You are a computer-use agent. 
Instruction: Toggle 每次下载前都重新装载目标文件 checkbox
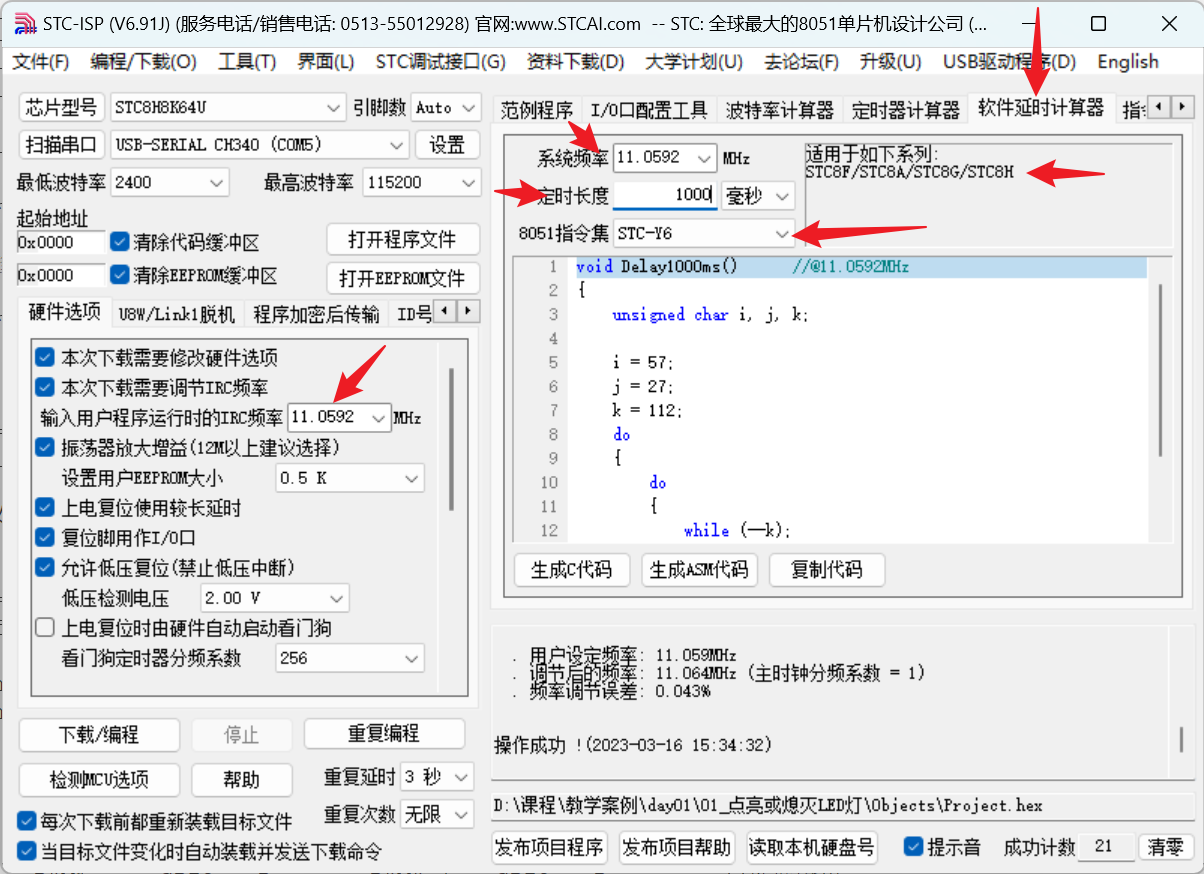[x=27, y=821]
